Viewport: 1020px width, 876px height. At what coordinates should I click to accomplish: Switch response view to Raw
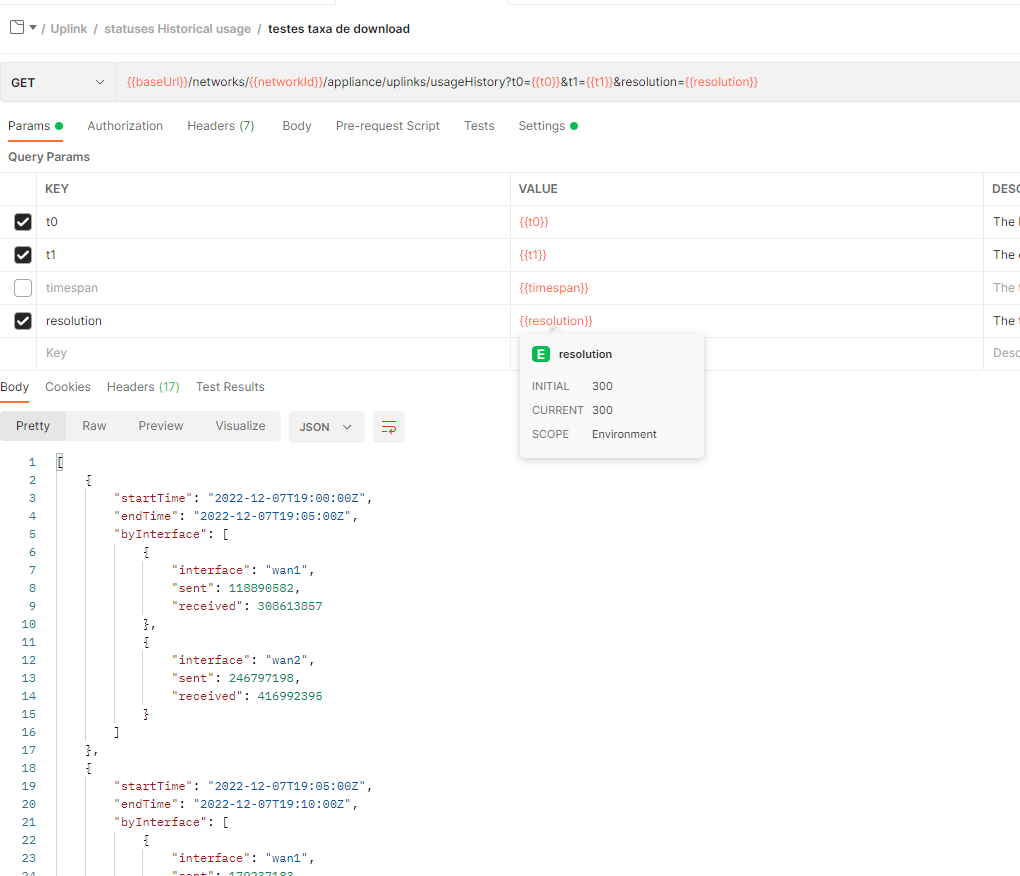click(x=94, y=426)
